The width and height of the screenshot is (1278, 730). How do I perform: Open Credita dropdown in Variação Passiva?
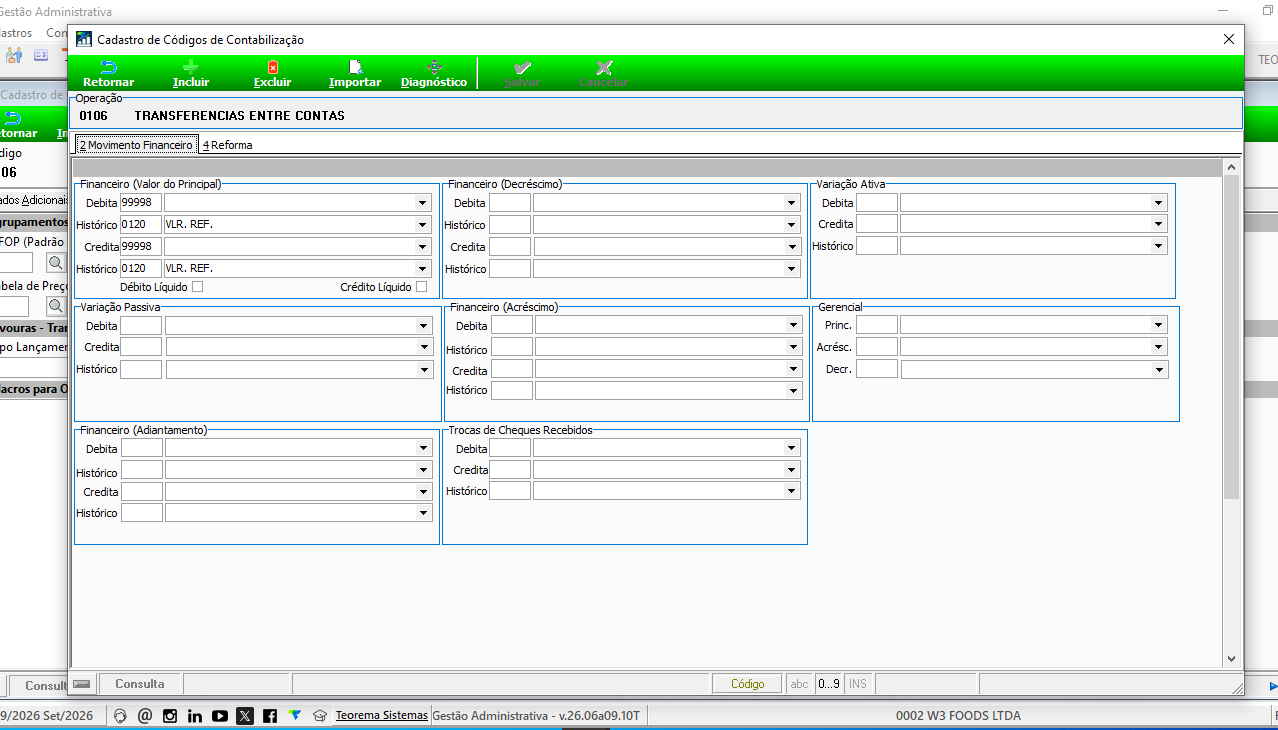click(x=423, y=347)
